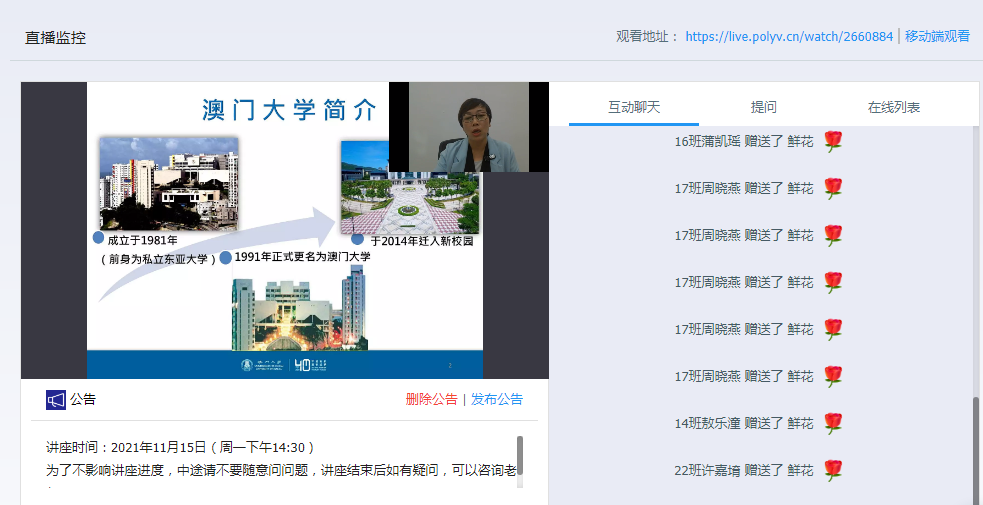Click rose icon beside 22班许嘉堉
Screen dimensions: 983x505
(833, 471)
